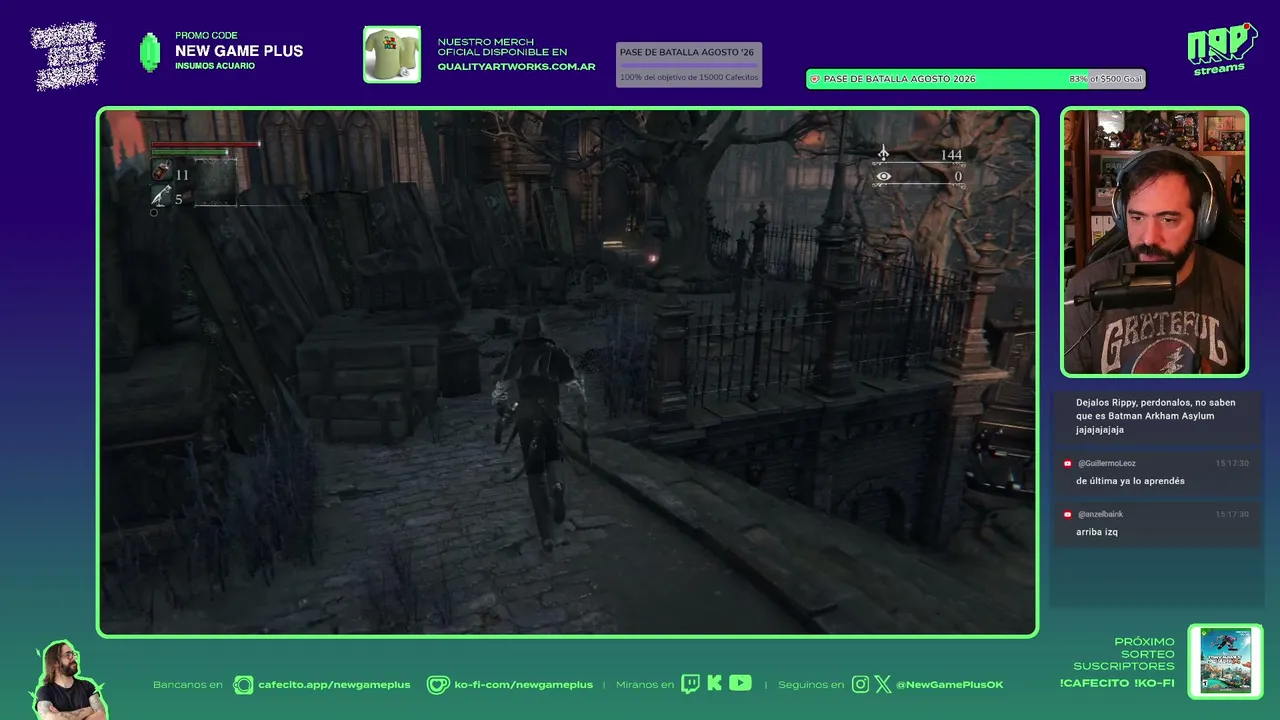Click the "PROMO CODE" label
The height and width of the screenshot is (720, 1280).
click(x=206, y=36)
